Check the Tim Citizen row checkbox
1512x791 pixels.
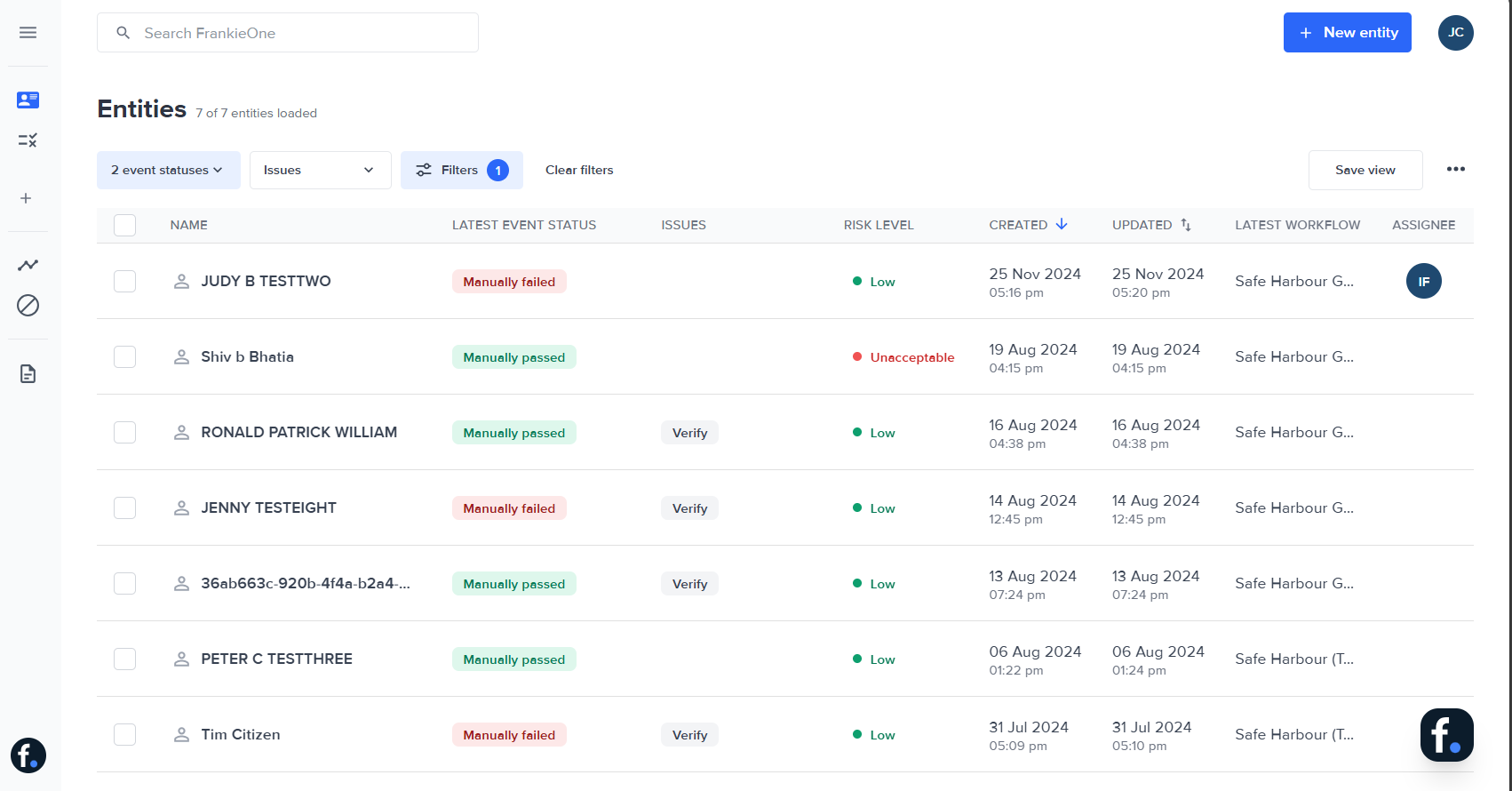[125, 735]
